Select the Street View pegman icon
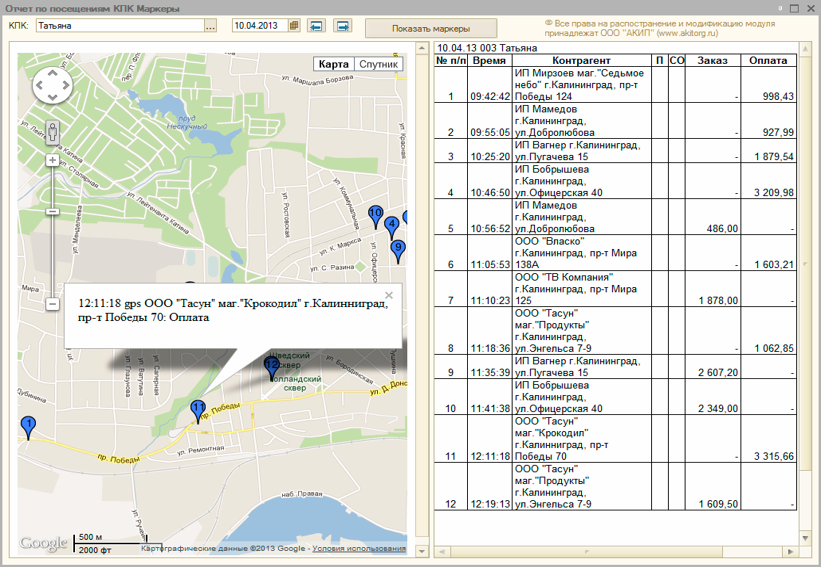The image size is (821, 567). (52, 132)
